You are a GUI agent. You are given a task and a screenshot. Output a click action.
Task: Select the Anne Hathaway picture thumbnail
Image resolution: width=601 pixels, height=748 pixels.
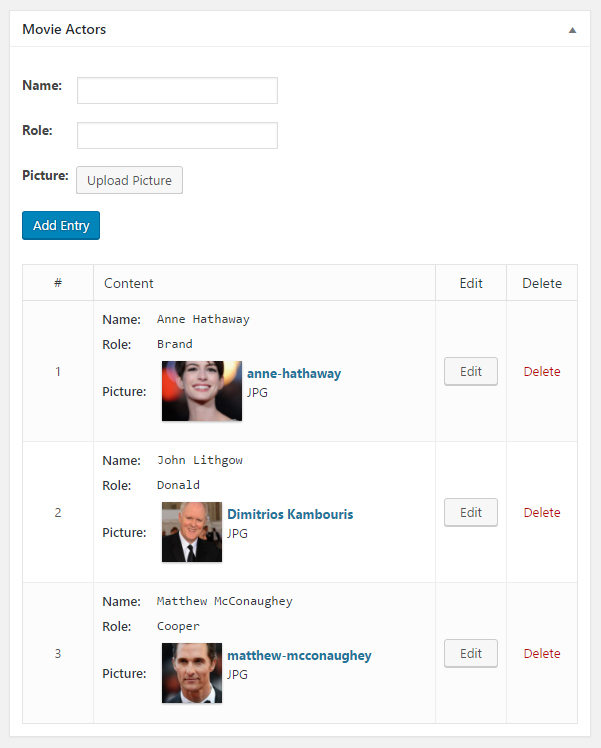[202, 391]
